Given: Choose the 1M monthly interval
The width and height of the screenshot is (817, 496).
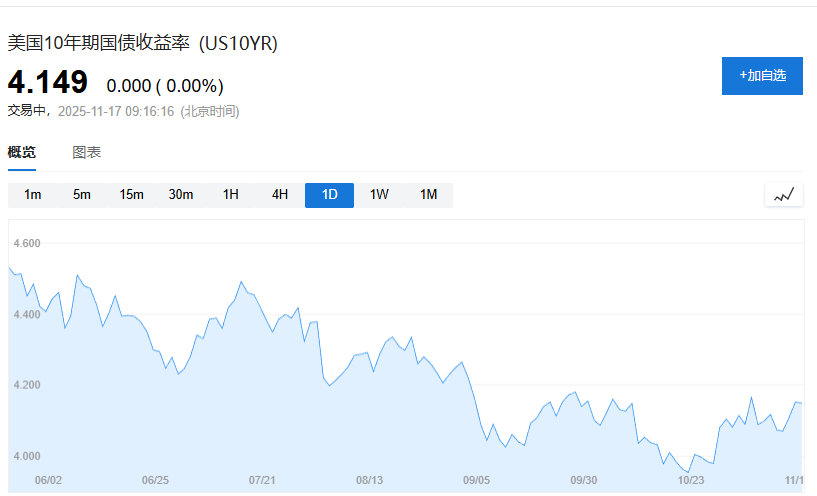Looking at the screenshot, I should (x=428, y=195).
